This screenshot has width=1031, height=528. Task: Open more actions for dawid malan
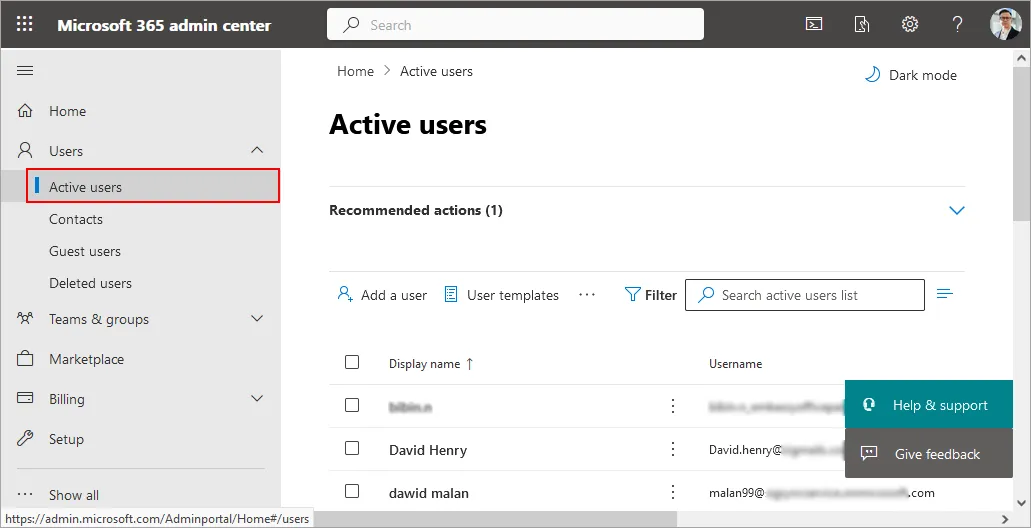(673, 492)
